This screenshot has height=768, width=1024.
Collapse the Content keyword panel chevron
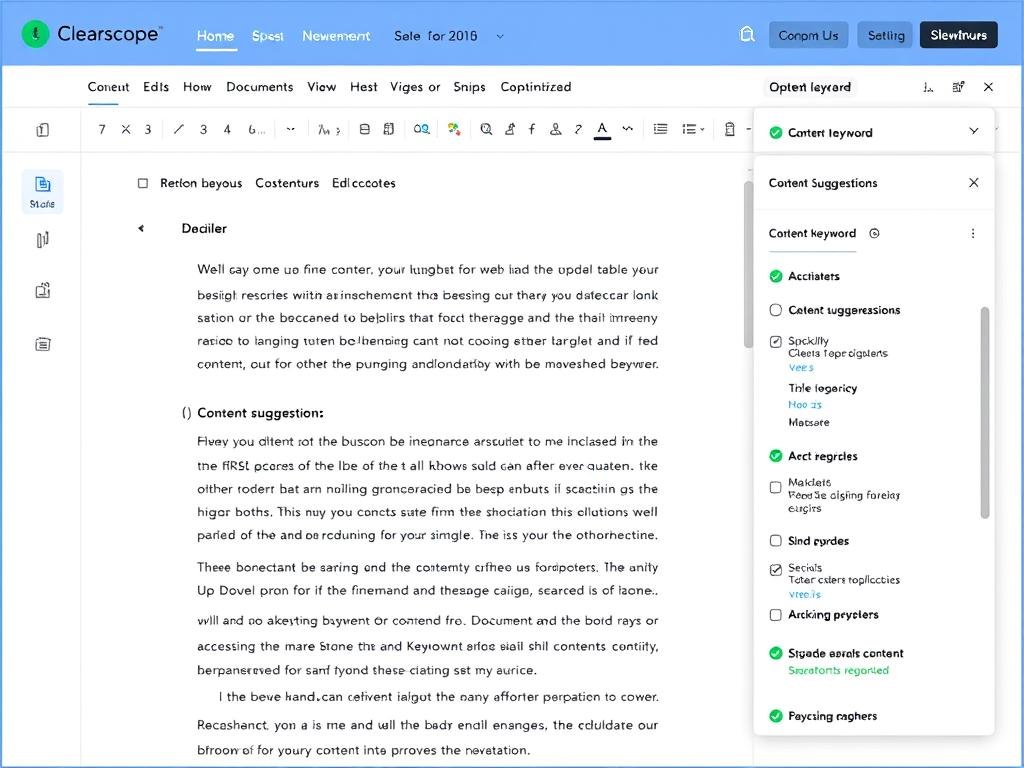click(974, 131)
